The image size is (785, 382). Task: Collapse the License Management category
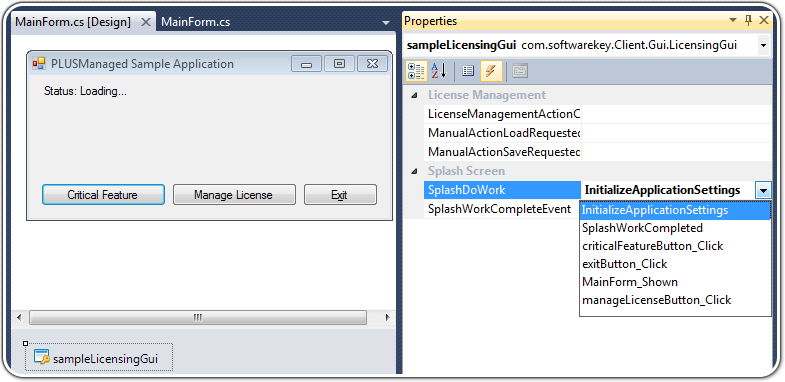(414, 95)
